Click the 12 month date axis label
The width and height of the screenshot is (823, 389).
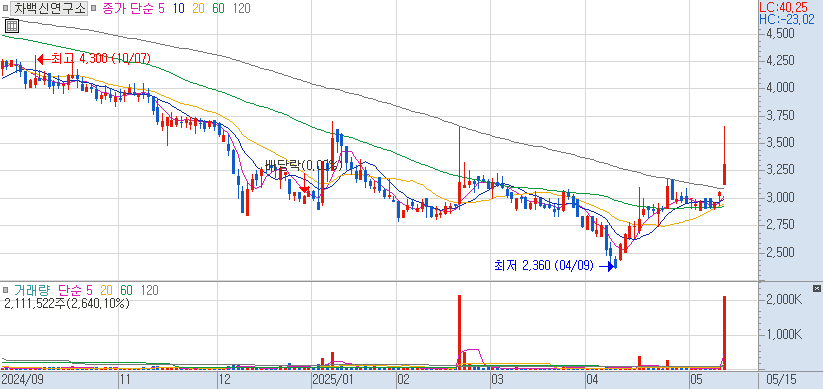225,380
